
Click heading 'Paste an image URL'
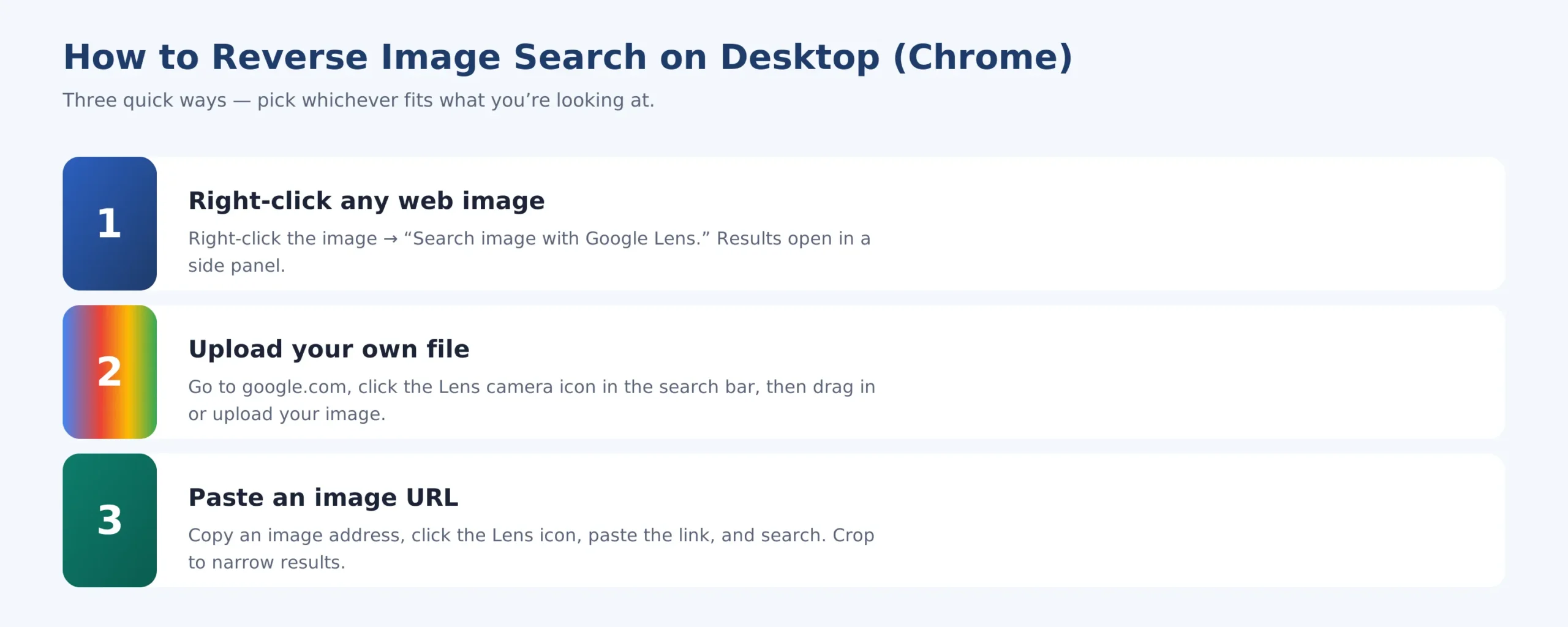pyautogui.click(x=323, y=497)
